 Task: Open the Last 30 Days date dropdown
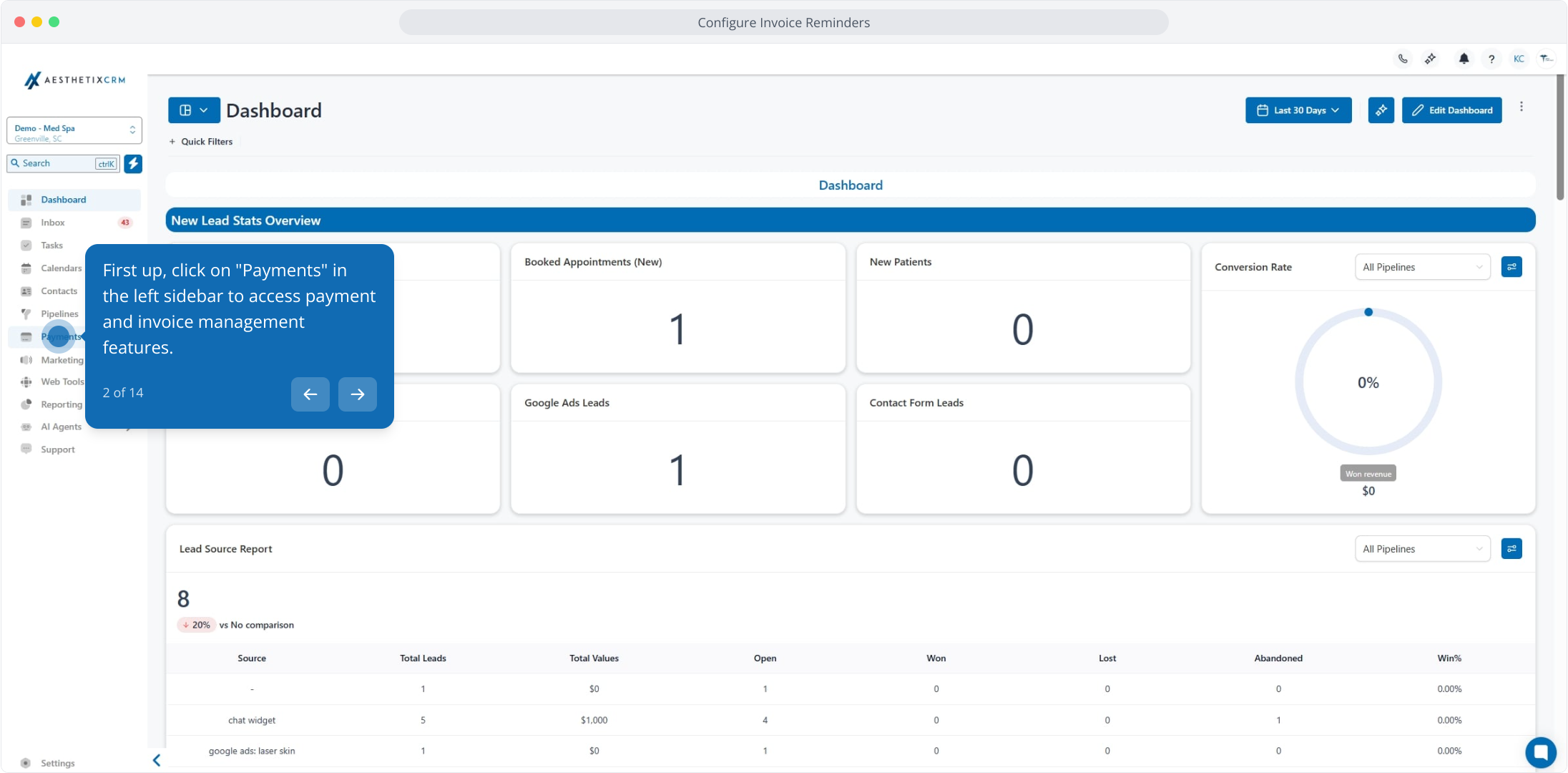click(x=1298, y=110)
